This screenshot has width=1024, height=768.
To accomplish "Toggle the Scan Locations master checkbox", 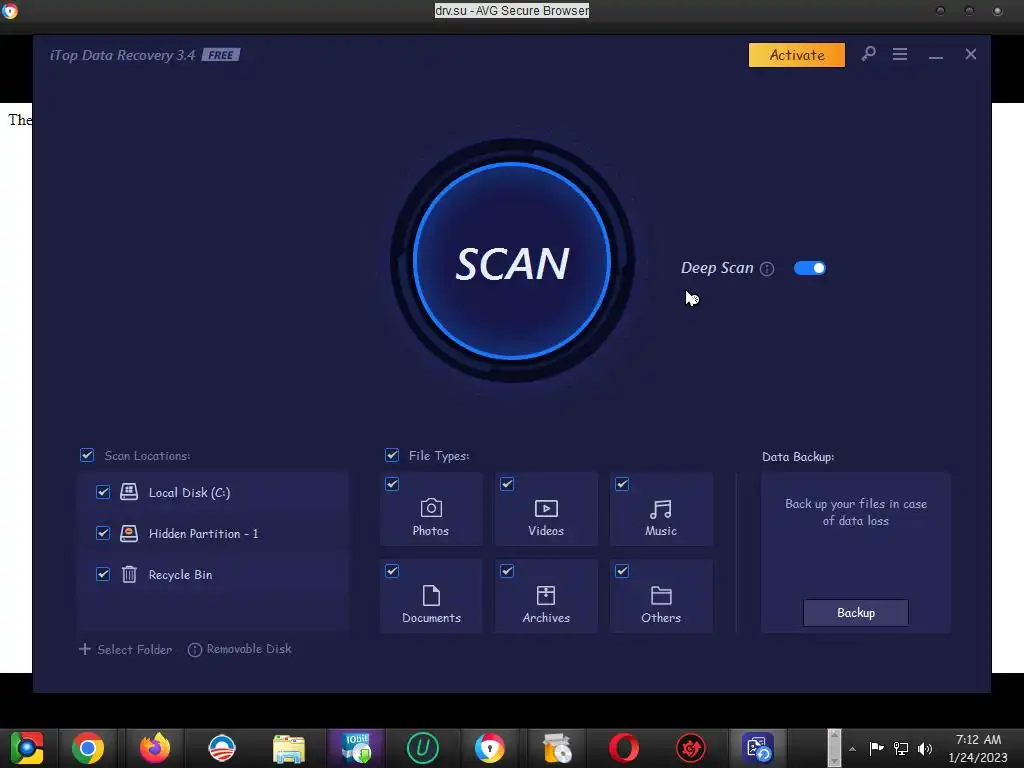I will click(x=87, y=455).
